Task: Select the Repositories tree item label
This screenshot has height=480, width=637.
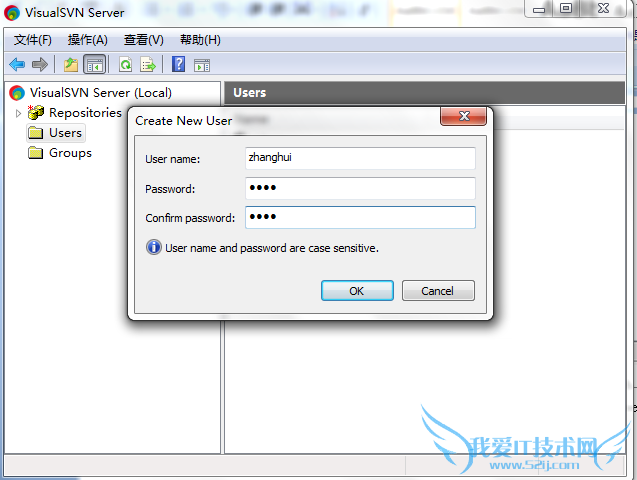Action: [x=85, y=112]
